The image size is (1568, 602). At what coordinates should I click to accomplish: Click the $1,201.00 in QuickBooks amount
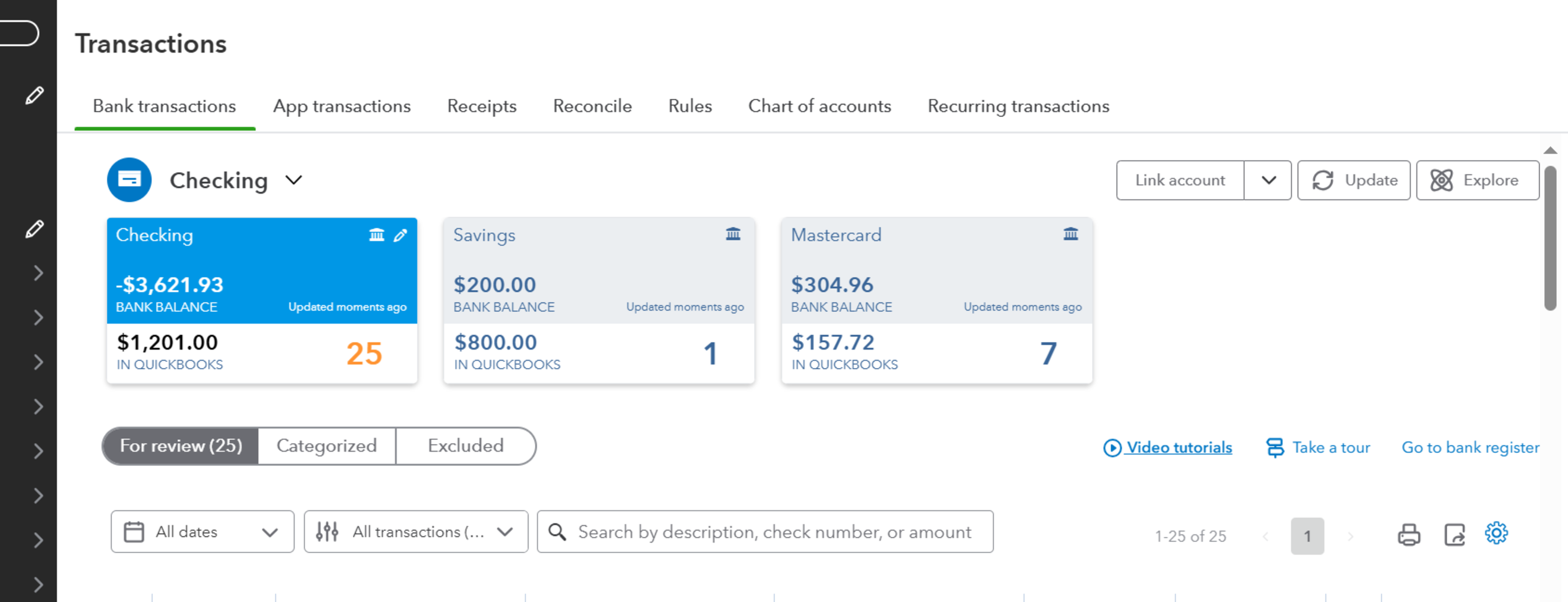167,342
